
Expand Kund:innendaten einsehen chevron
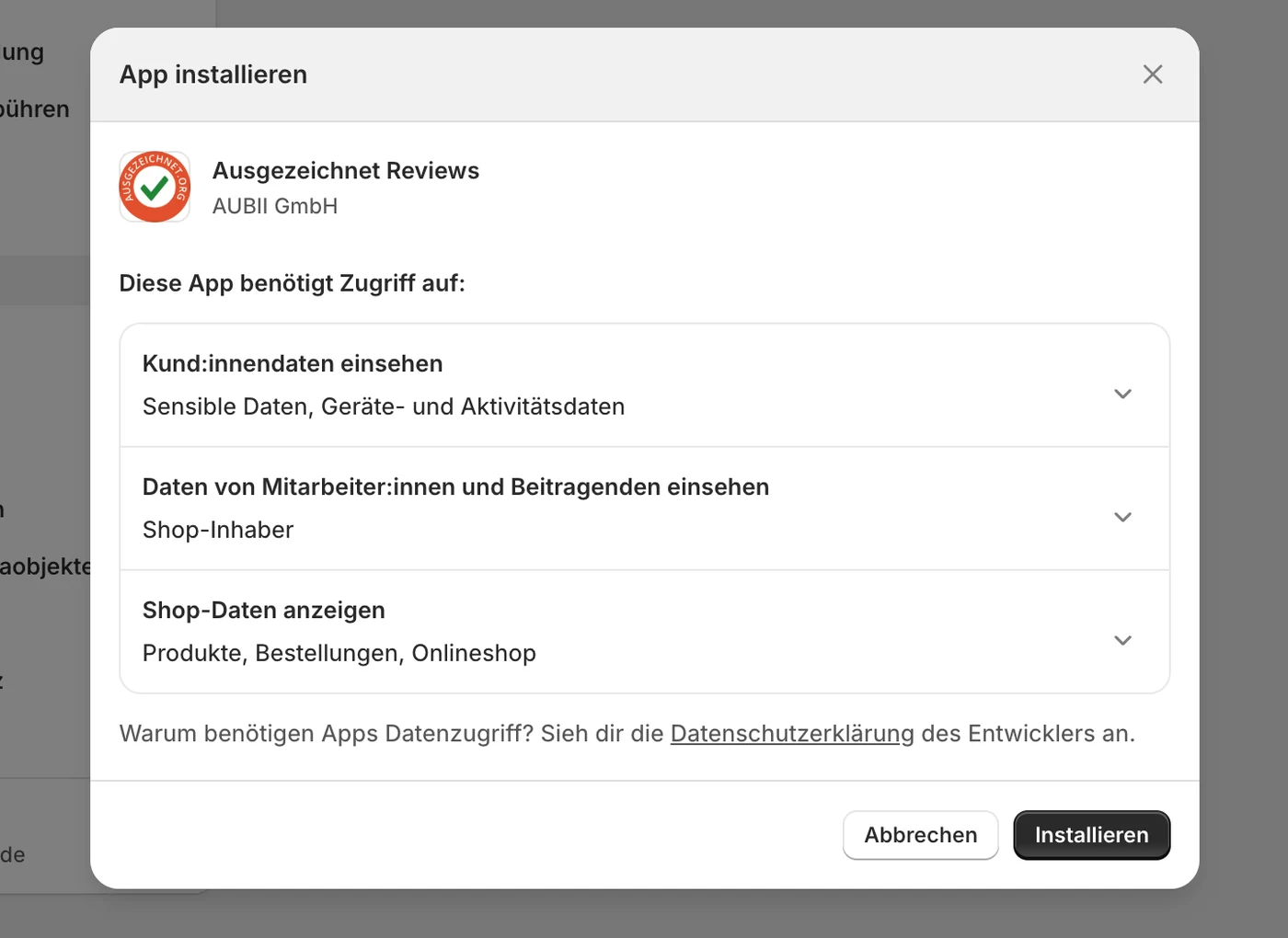click(x=1122, y=394)
